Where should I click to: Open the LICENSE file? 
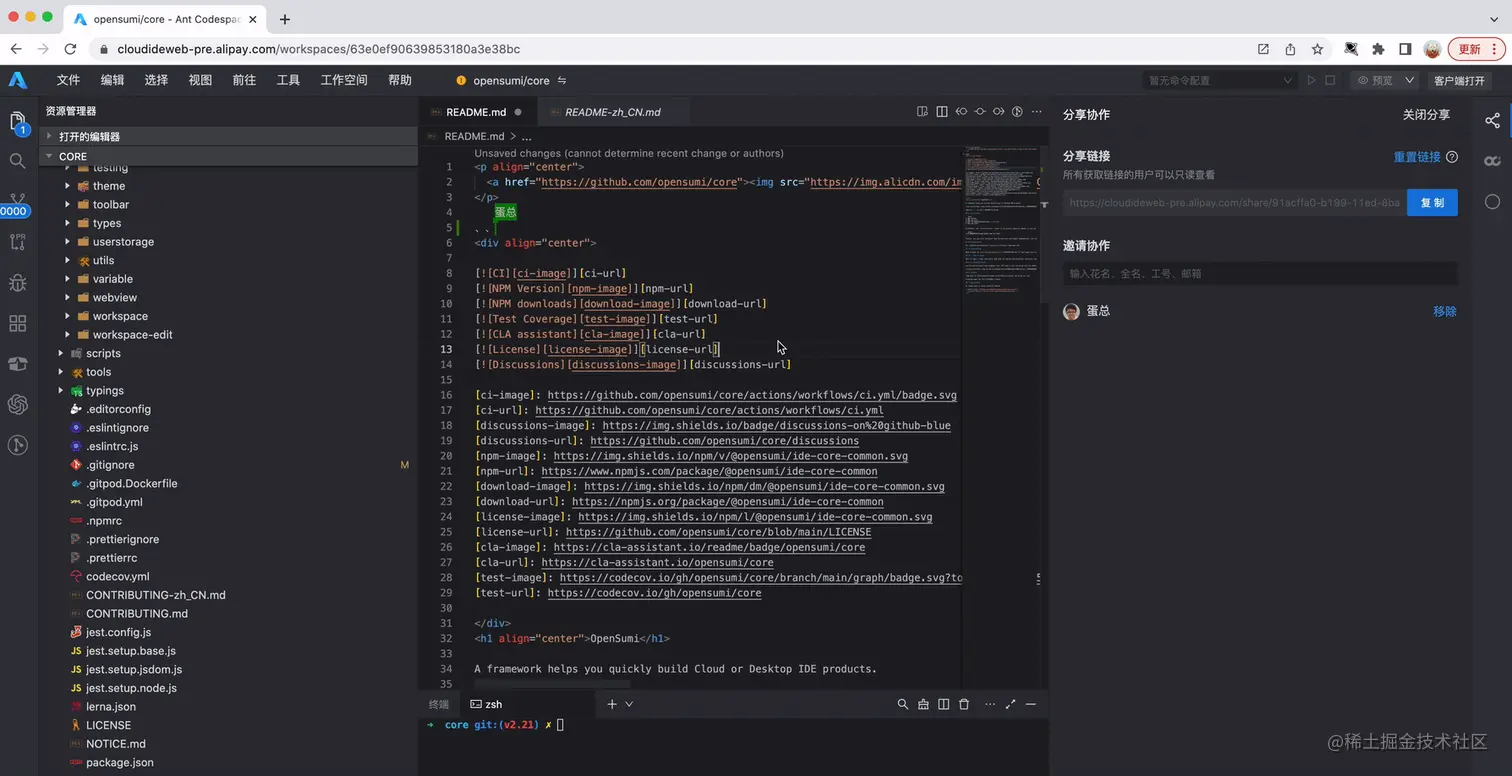tap(108, 725)
